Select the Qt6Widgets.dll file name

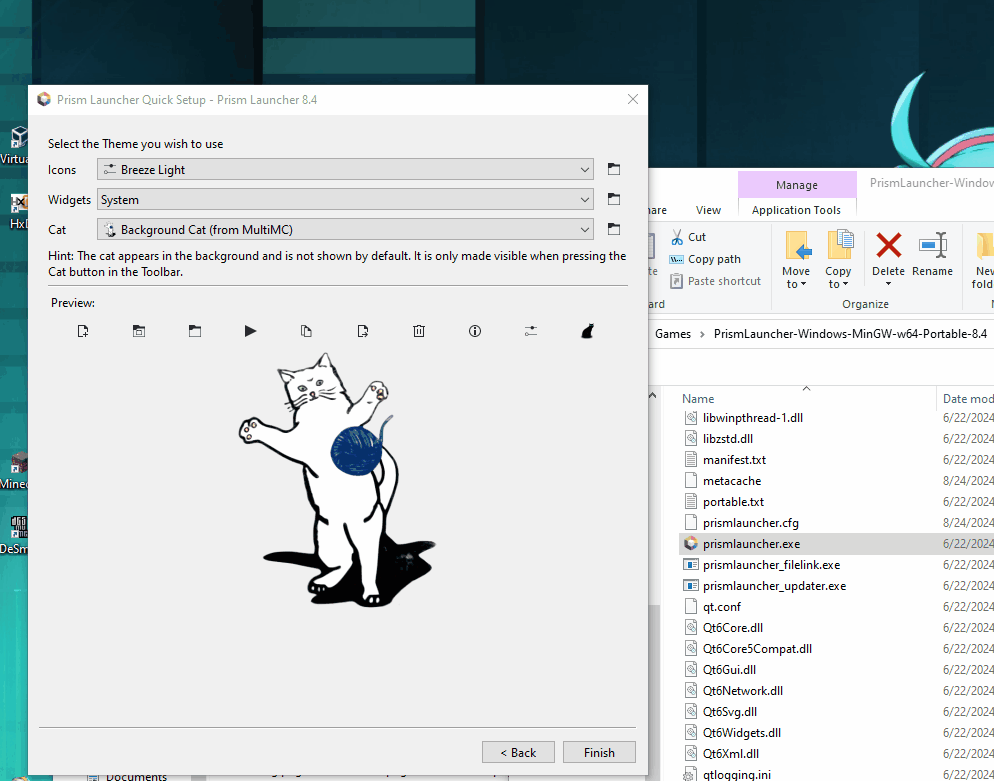[742, 733]
